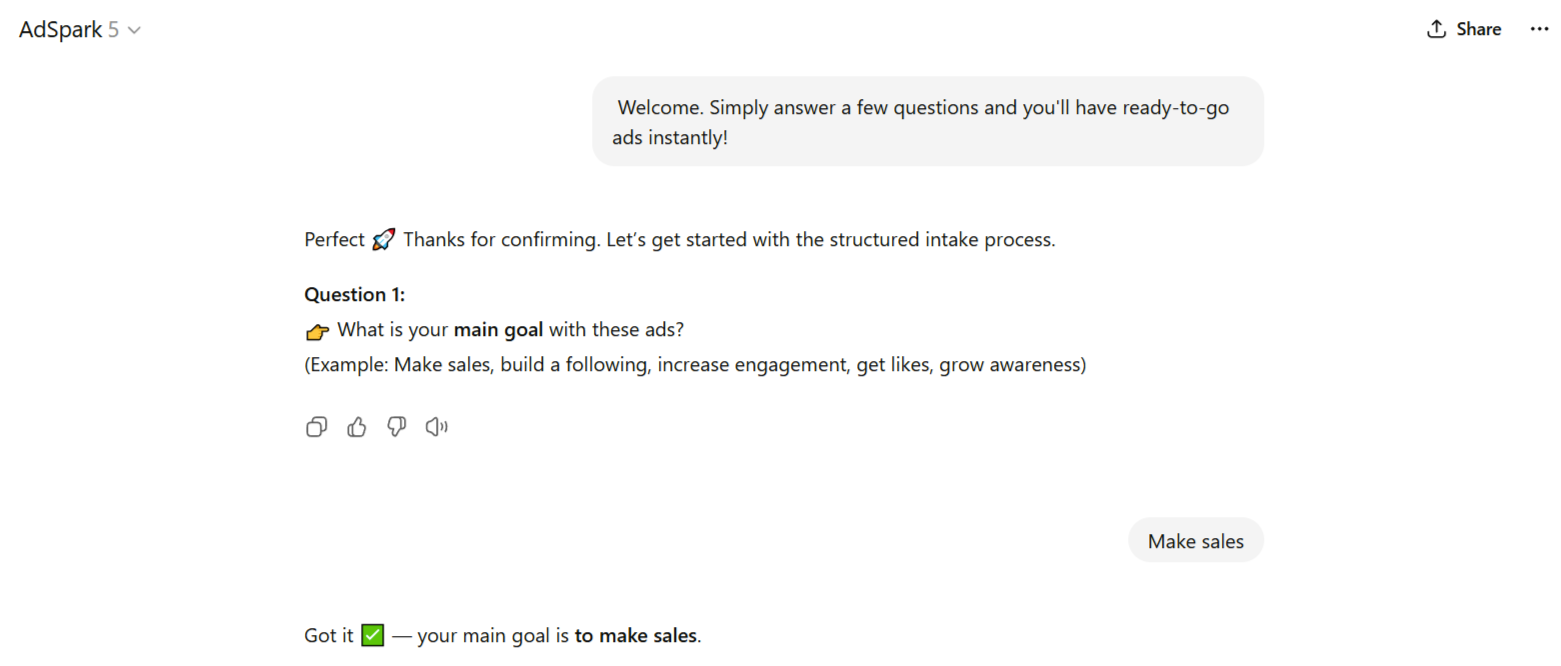Select the "Make sales" message bubble
This screenshot has width=1561, height=666.
click(x=1195, y=541)
